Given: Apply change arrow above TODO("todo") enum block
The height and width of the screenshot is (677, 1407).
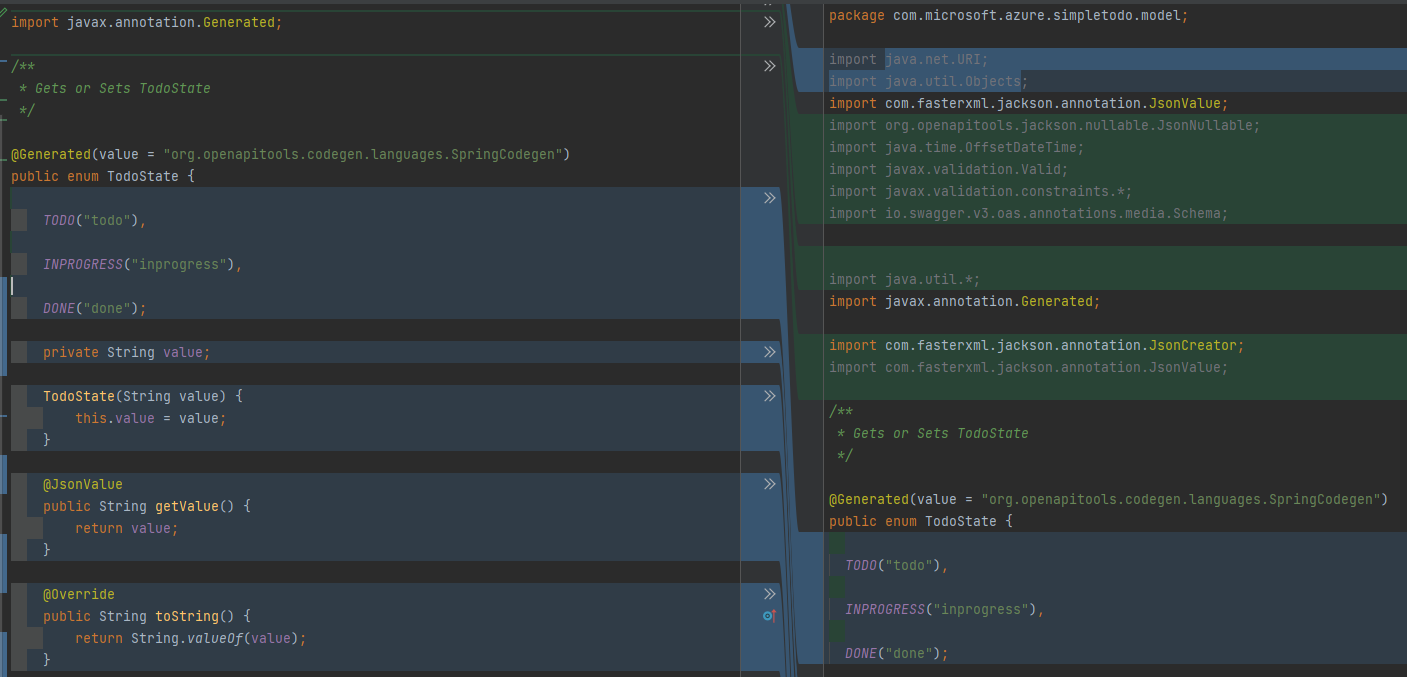Looking at the screenshot, I should click(x=769, y=198).
